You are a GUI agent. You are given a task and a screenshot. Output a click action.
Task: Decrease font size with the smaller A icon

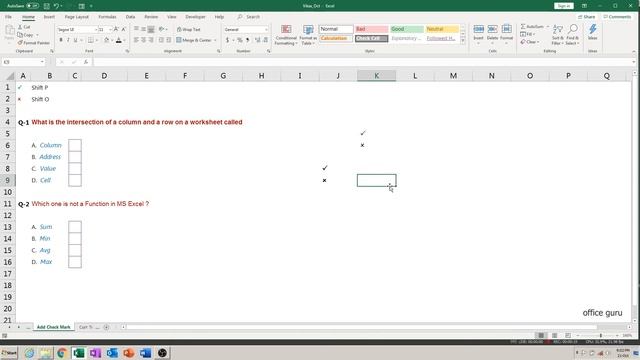(124, 29)
